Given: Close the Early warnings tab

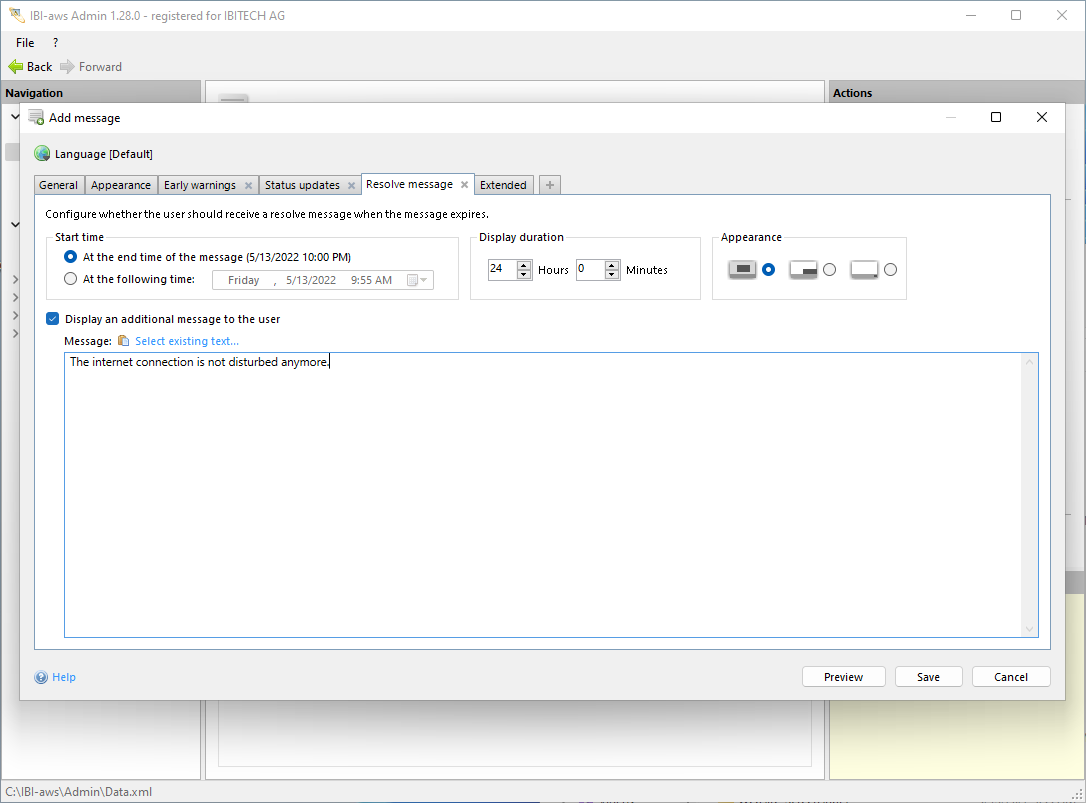Looking at the screenshot, I should click(x=248, y=186).
